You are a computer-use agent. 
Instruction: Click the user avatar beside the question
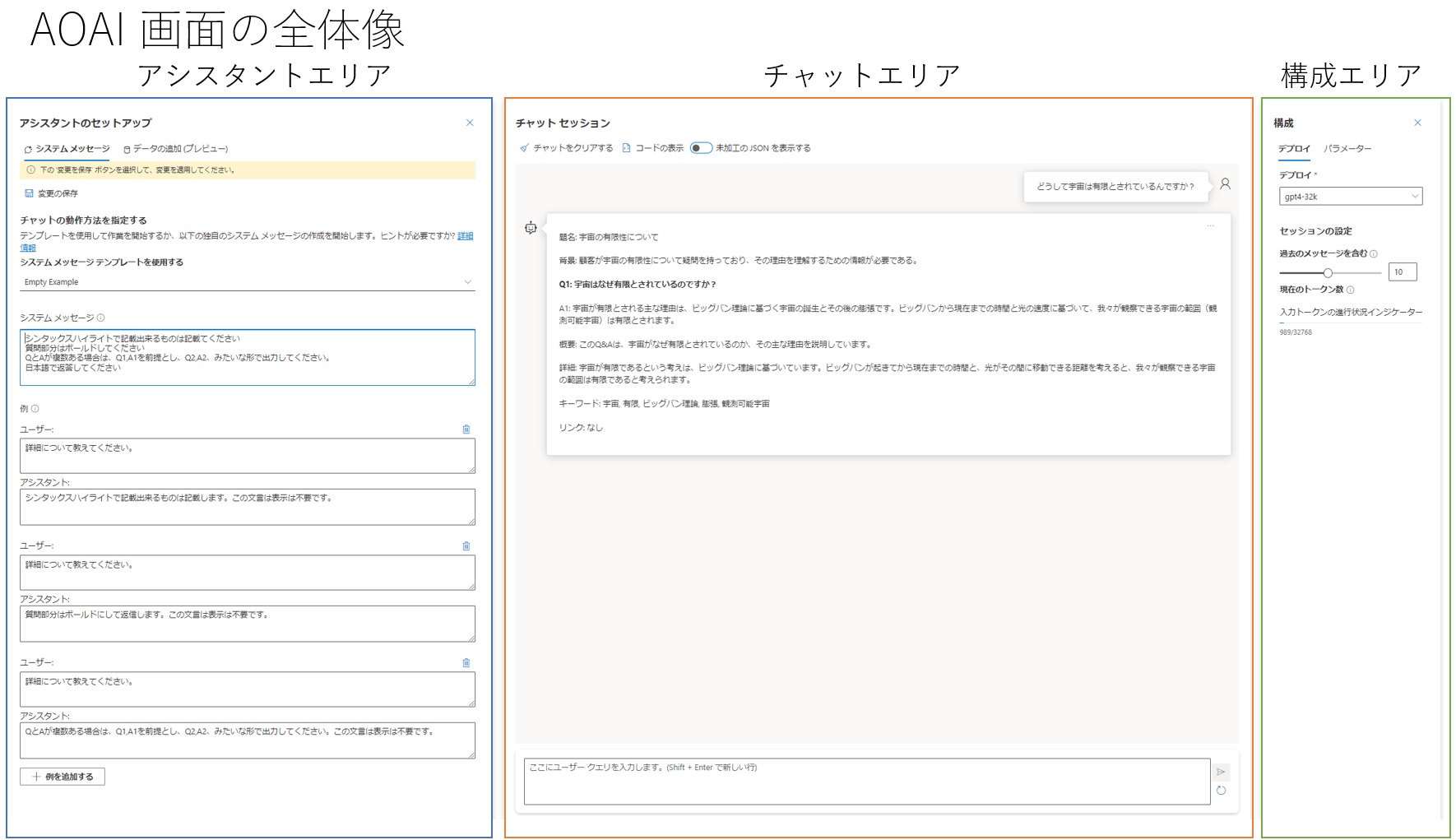1226,184
